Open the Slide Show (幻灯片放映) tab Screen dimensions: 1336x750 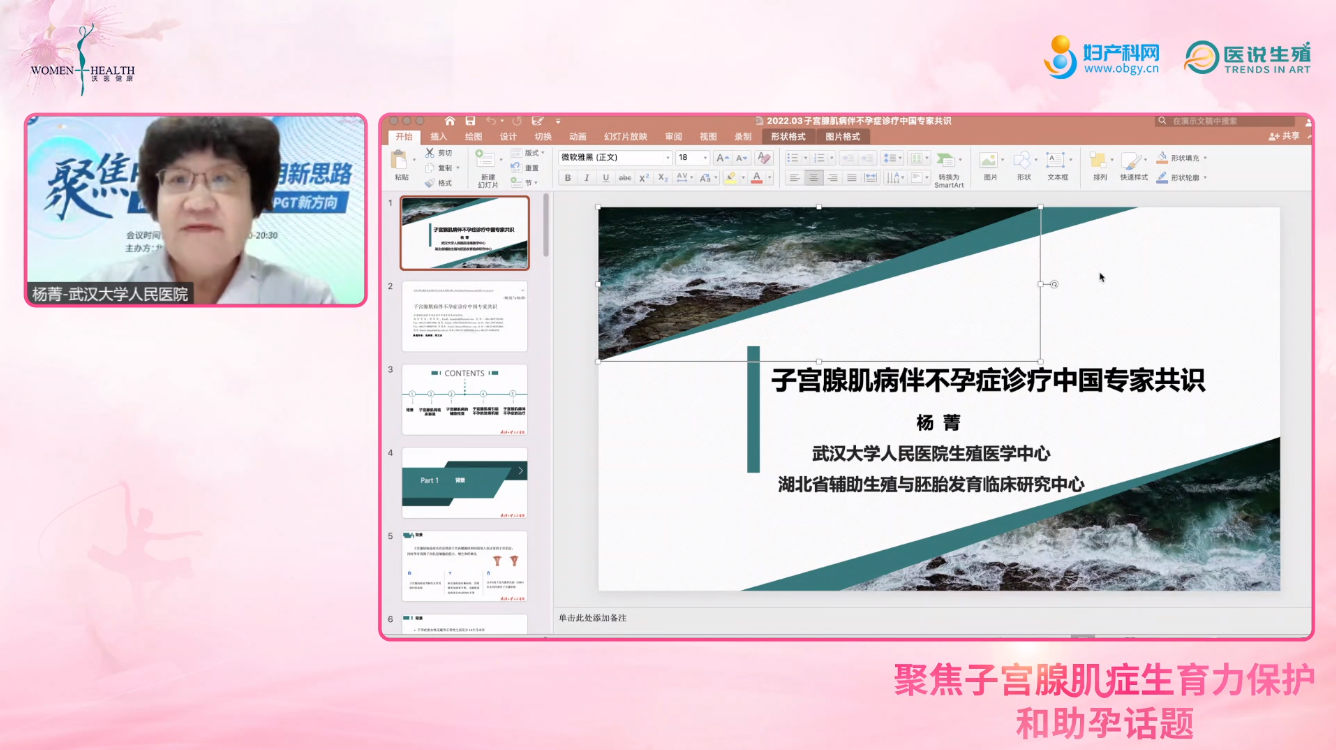(625, 137)
